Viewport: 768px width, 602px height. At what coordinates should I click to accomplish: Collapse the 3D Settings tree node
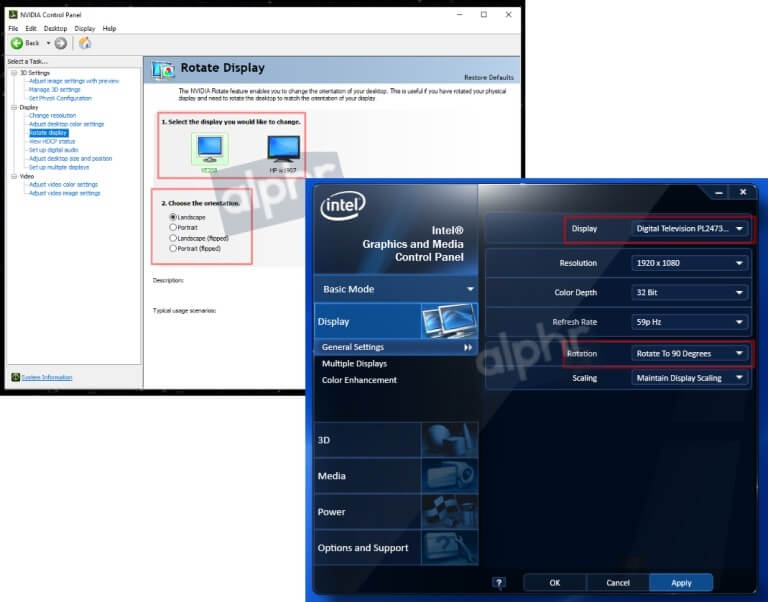14,72
